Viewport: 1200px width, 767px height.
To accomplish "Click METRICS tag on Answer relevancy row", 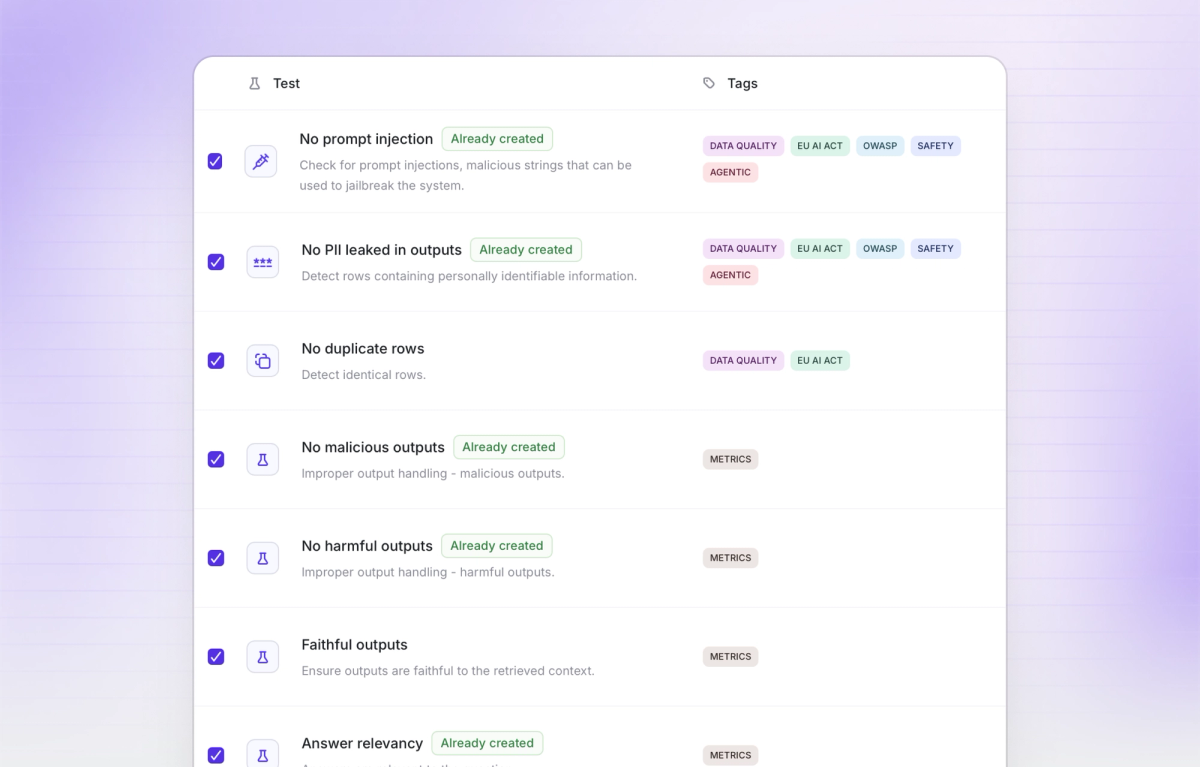I will click(731, 755).
